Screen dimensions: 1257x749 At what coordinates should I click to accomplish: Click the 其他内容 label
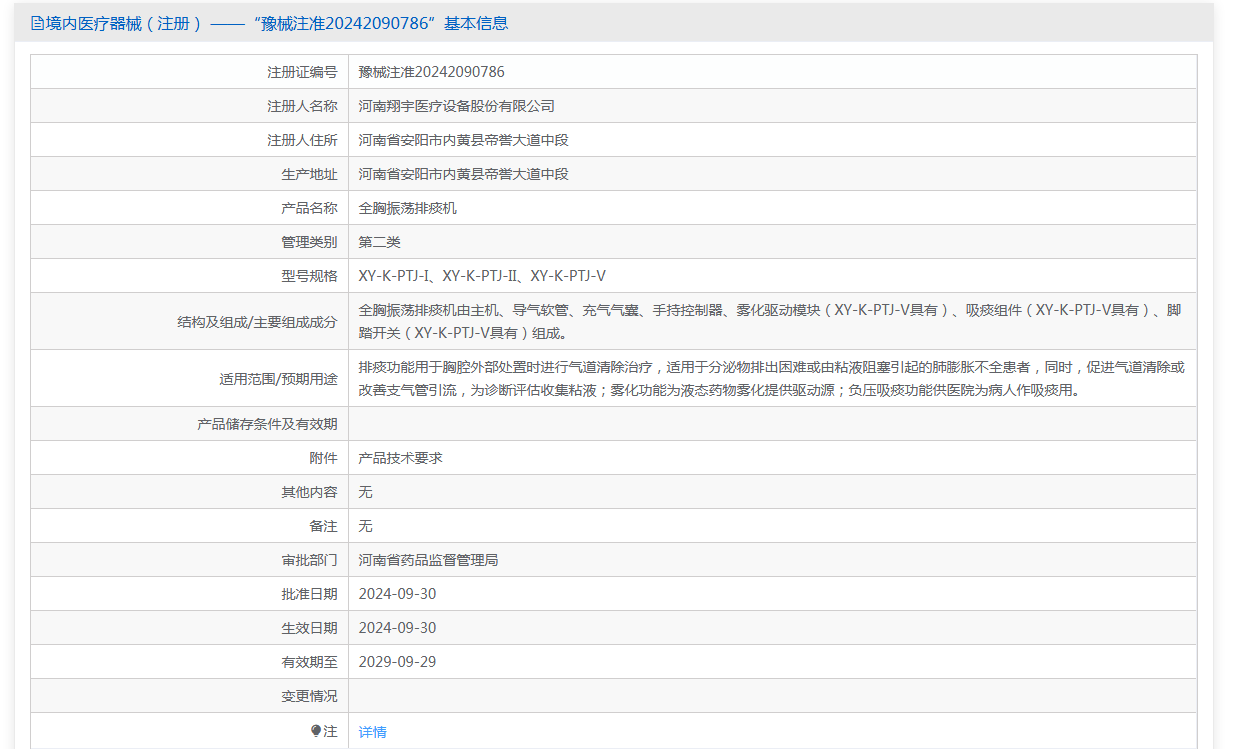tap(309, 492)
